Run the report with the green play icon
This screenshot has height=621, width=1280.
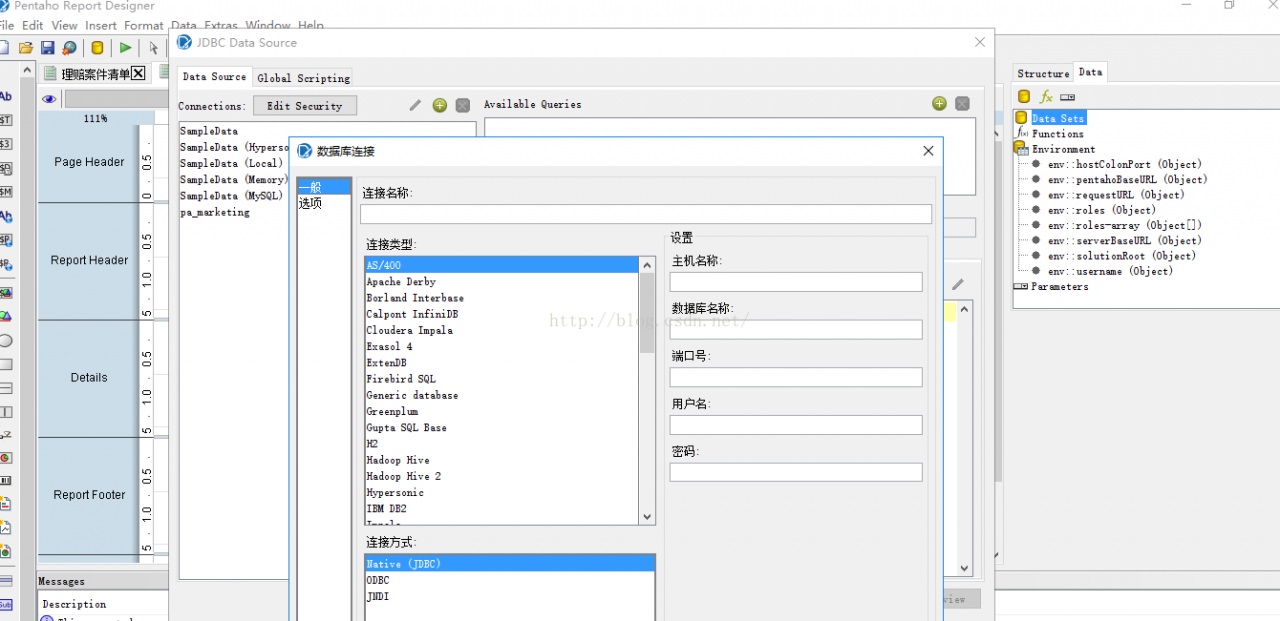(125, 47)
